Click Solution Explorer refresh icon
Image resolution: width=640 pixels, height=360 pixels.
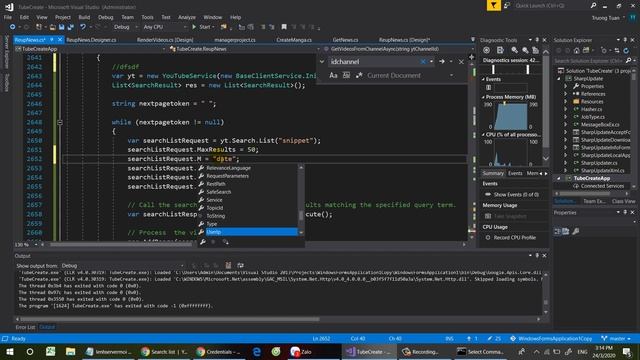[x=626, y=51]
